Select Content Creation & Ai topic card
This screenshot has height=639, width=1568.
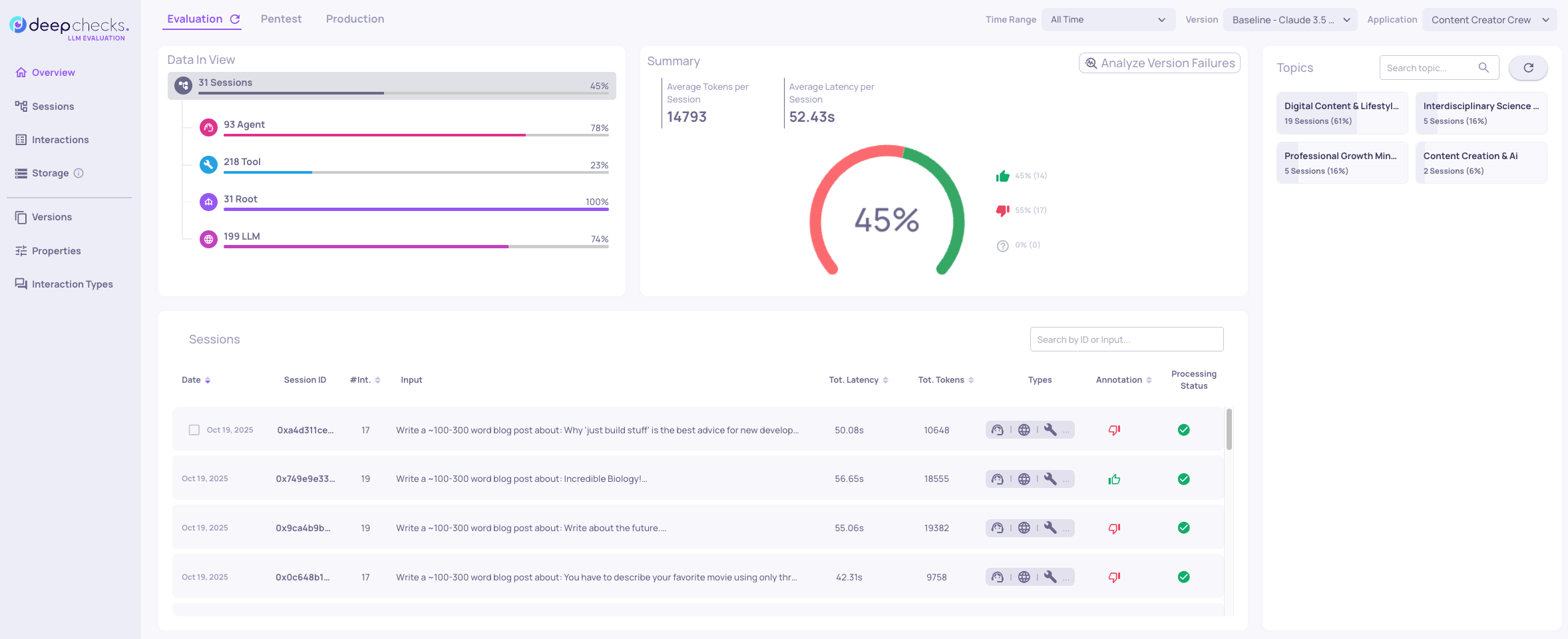(1481, 163)
